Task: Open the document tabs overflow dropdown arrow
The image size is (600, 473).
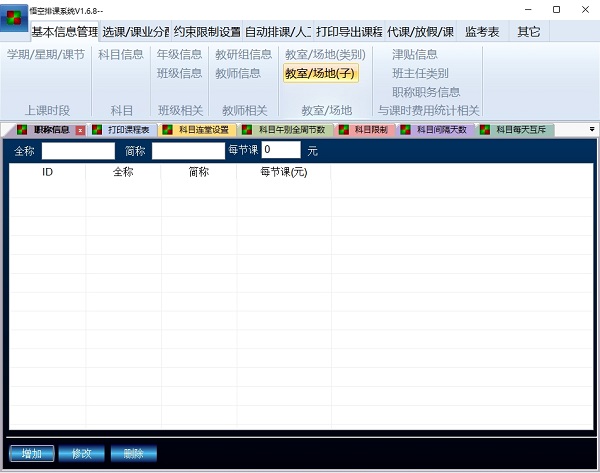Action: (x=592, y=129)
